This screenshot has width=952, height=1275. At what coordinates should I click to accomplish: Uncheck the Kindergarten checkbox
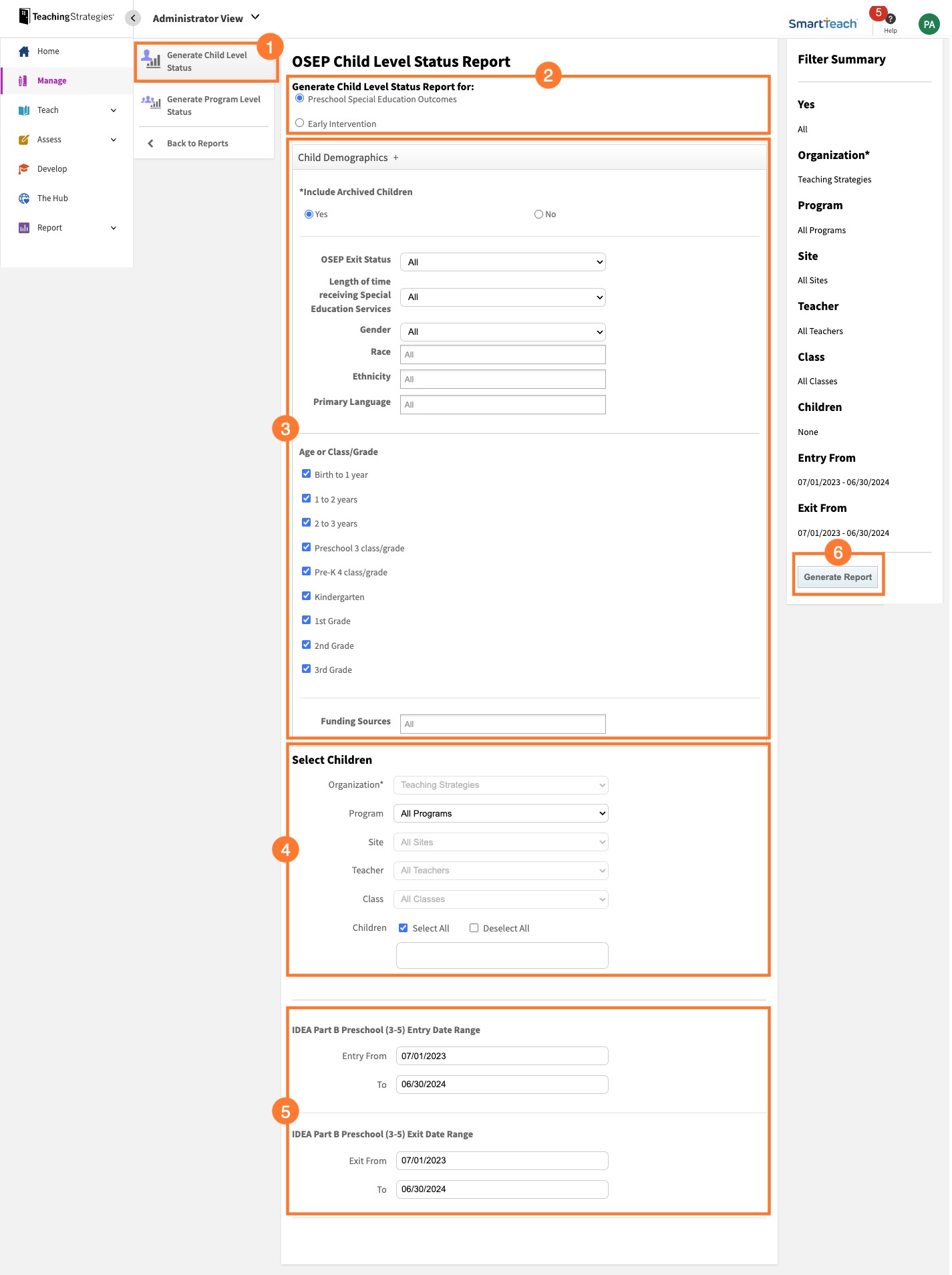306,596
